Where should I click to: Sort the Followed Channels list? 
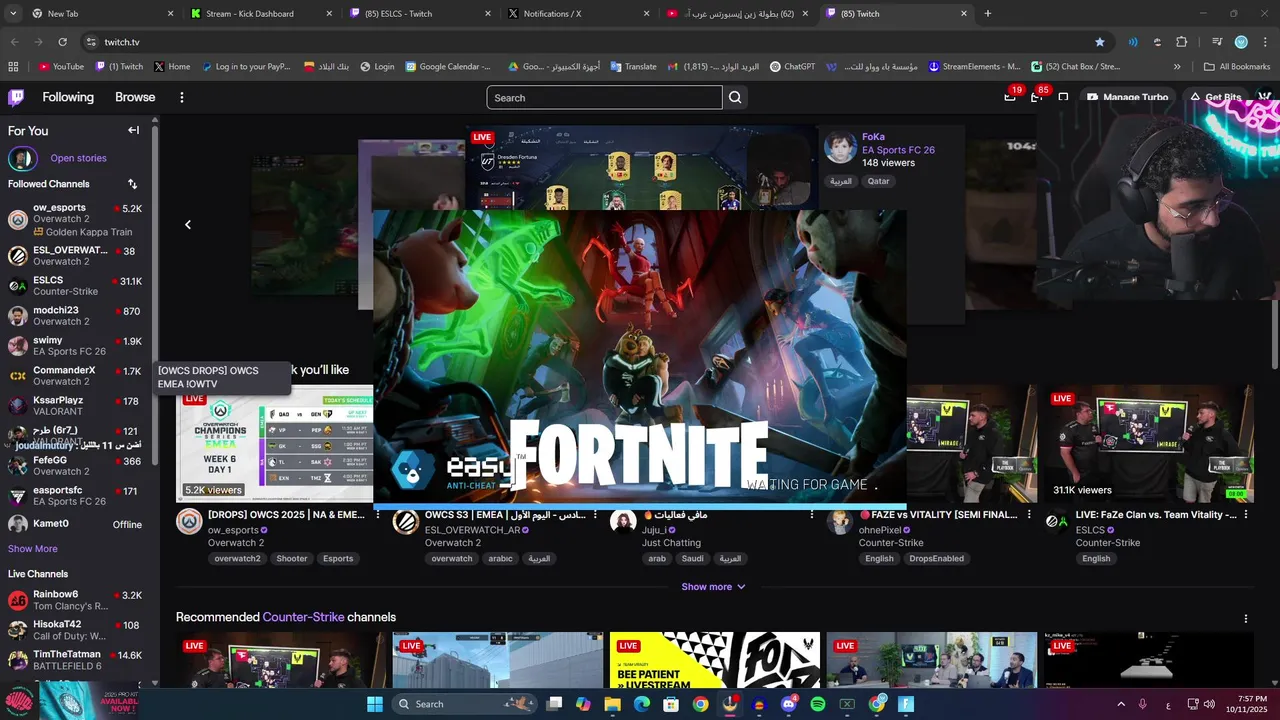[x=132, y=184]
